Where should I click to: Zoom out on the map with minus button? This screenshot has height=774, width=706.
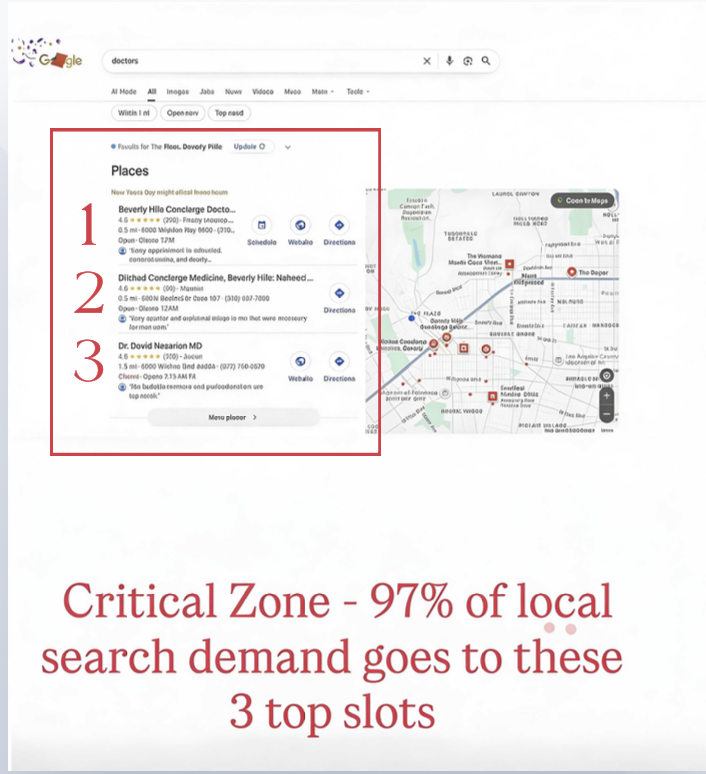click(606, 413)
